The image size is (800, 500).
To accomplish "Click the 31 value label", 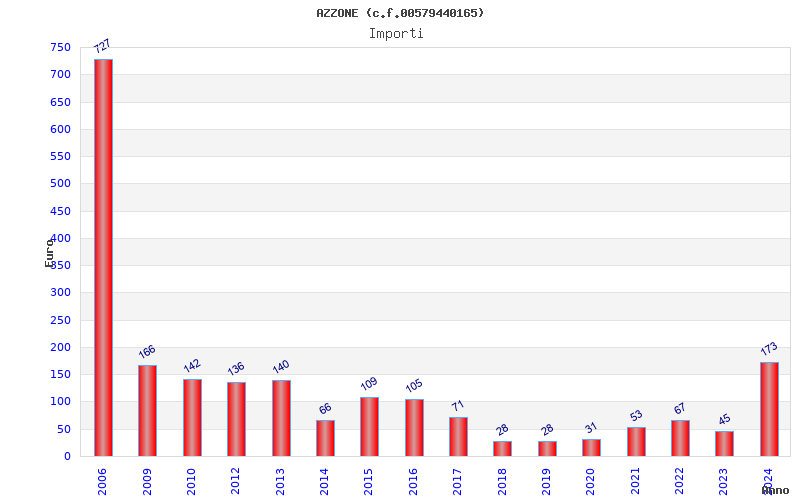I will click(x=591, y=428).
